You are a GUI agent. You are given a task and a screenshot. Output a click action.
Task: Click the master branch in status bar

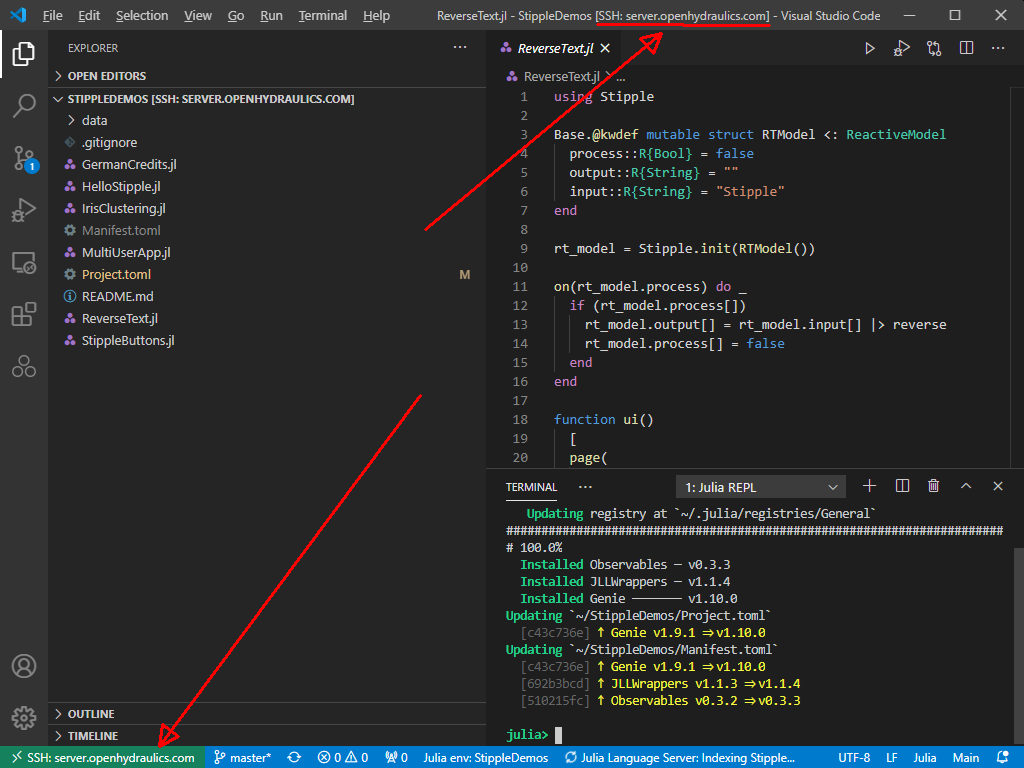242,758
